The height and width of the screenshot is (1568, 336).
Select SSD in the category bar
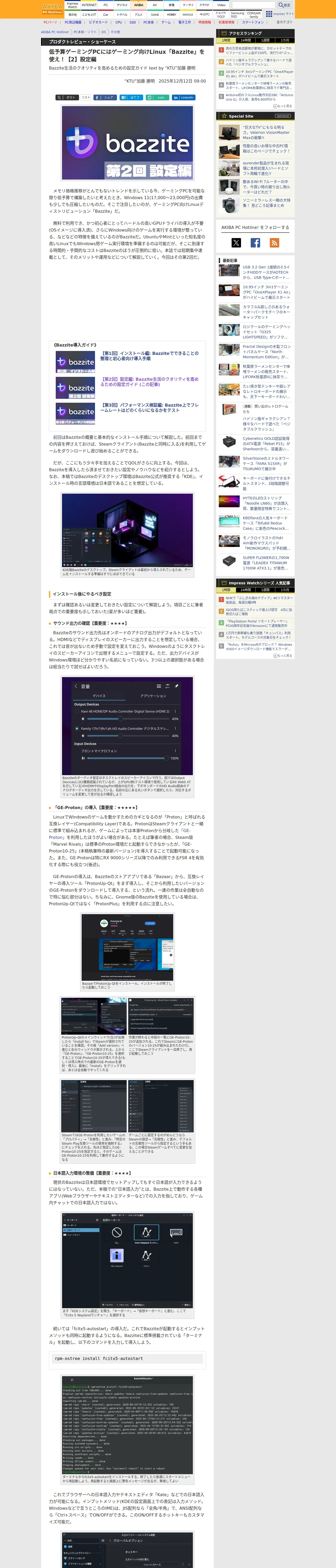[x=132, y=22]
